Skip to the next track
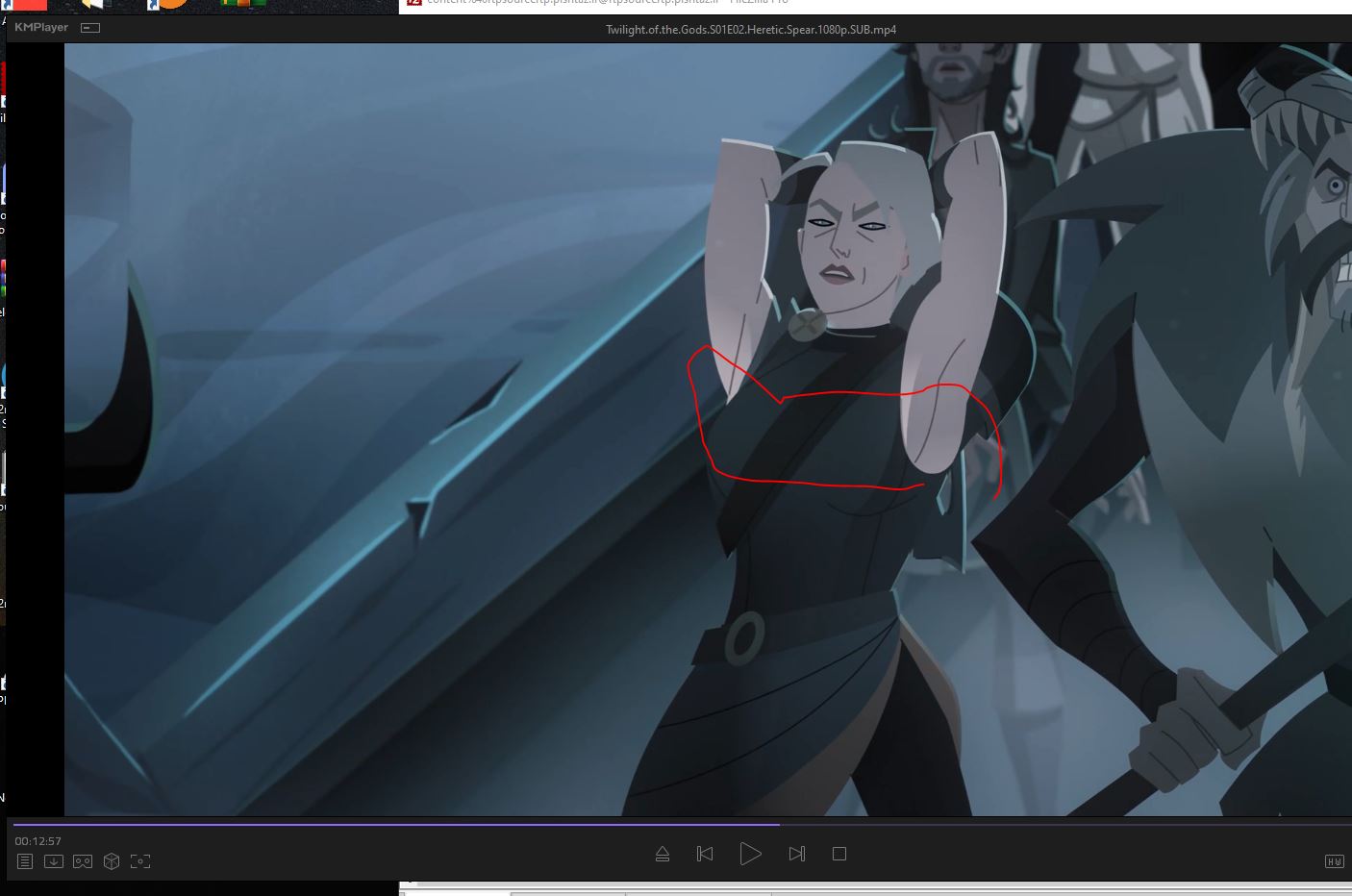 click(796, 854)
